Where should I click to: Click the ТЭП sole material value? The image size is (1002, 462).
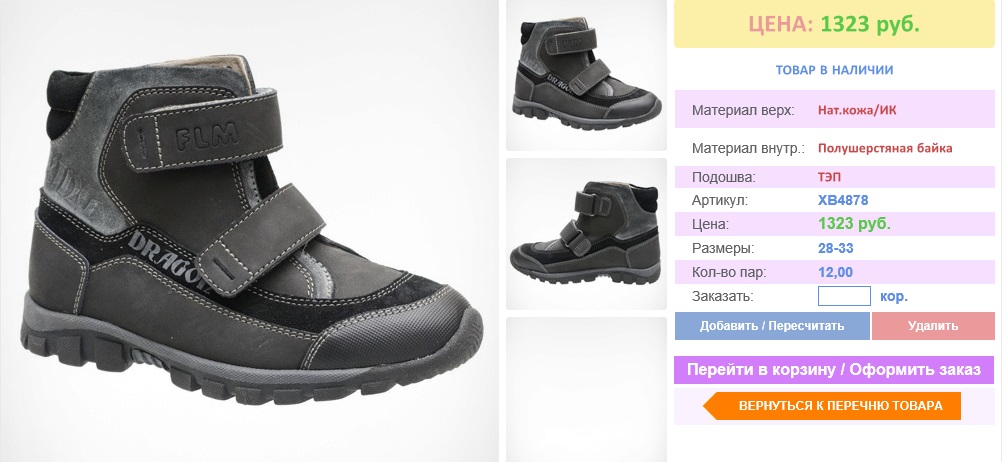click(829, 178)
